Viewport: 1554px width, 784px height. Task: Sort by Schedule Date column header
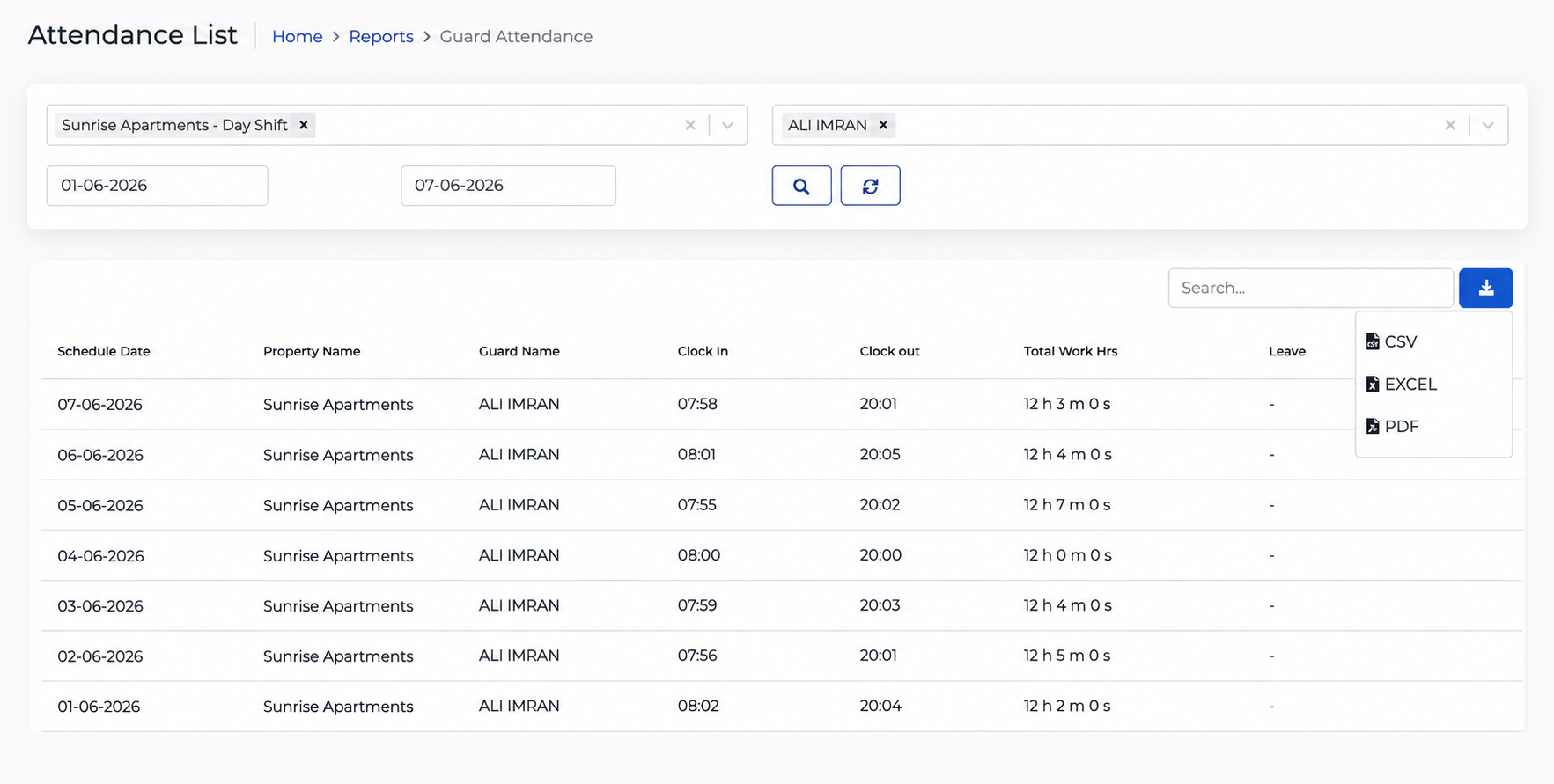104,351
